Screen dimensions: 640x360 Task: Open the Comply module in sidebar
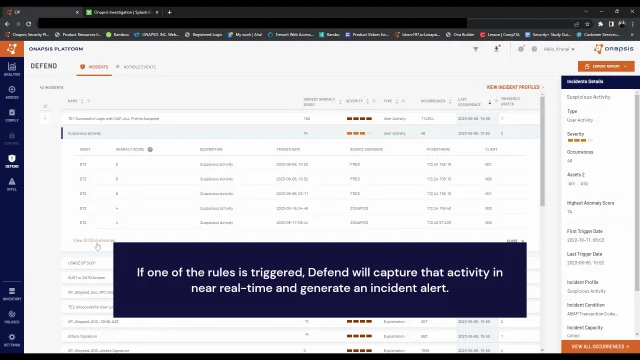coord(12,115)
